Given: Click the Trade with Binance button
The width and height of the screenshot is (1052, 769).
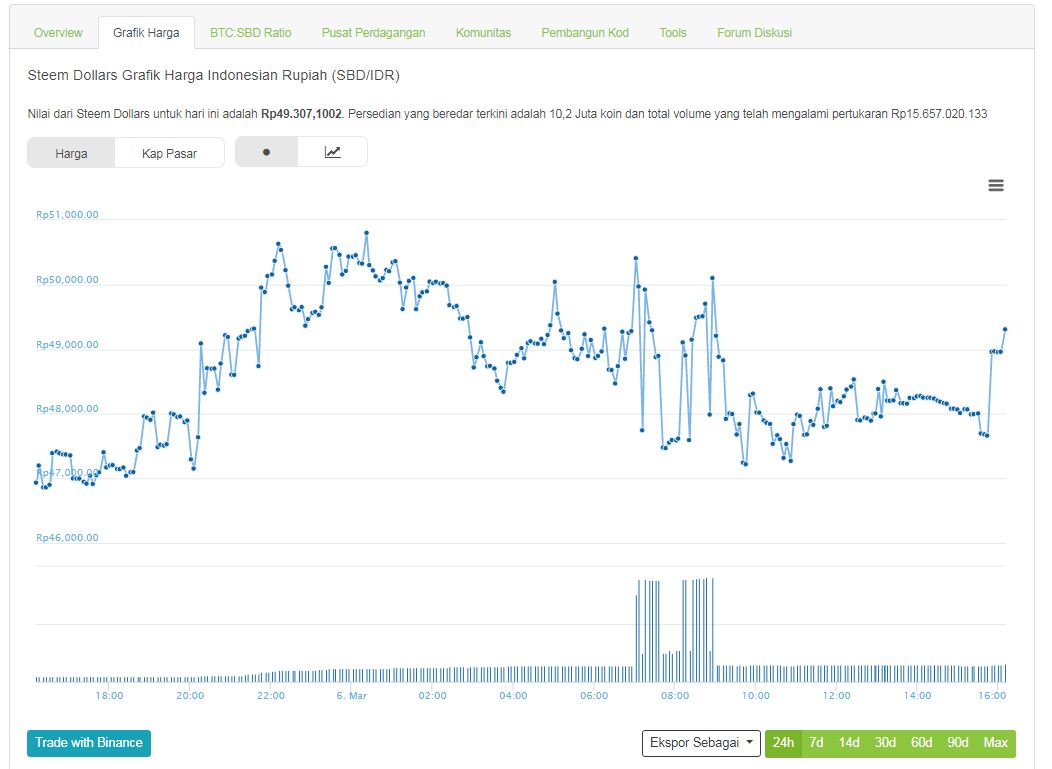Looking at the screenshot, I should point(89,743).
